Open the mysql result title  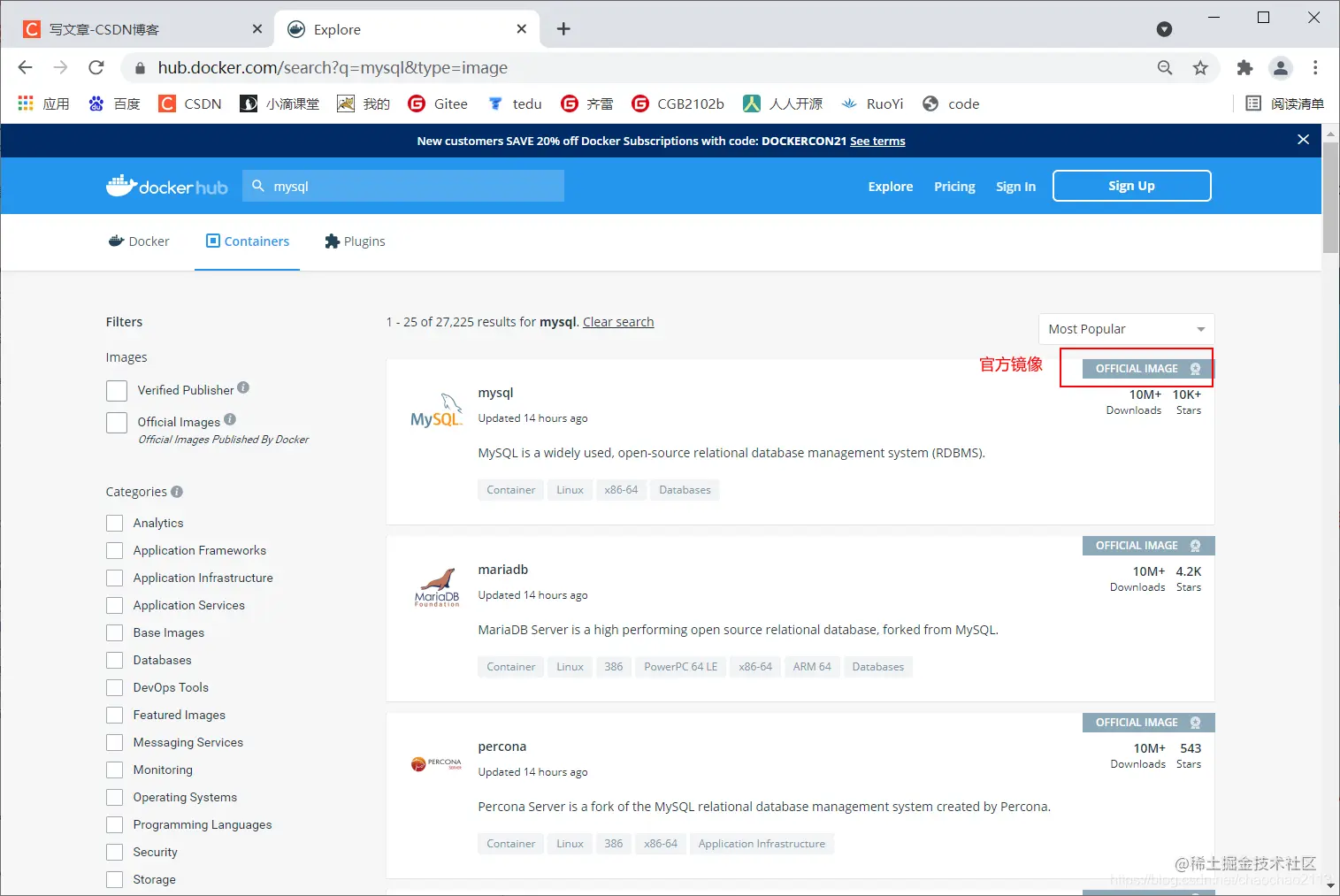(495, 393)
